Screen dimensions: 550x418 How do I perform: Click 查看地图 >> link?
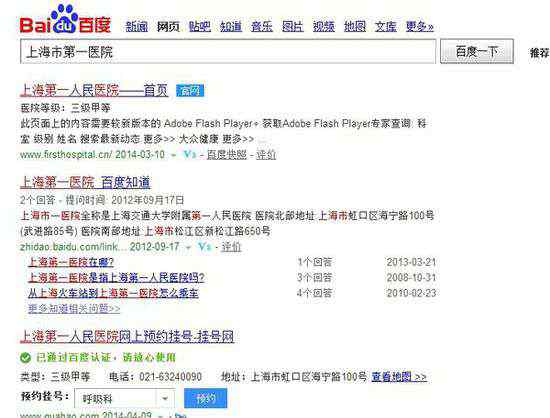pyautogui.click(x=399, y=377)
